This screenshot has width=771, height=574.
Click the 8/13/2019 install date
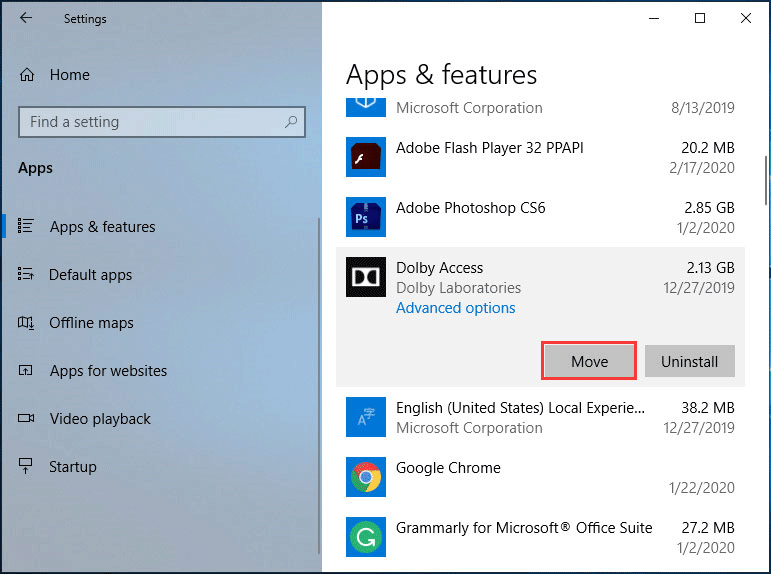[x=703, y=108]
